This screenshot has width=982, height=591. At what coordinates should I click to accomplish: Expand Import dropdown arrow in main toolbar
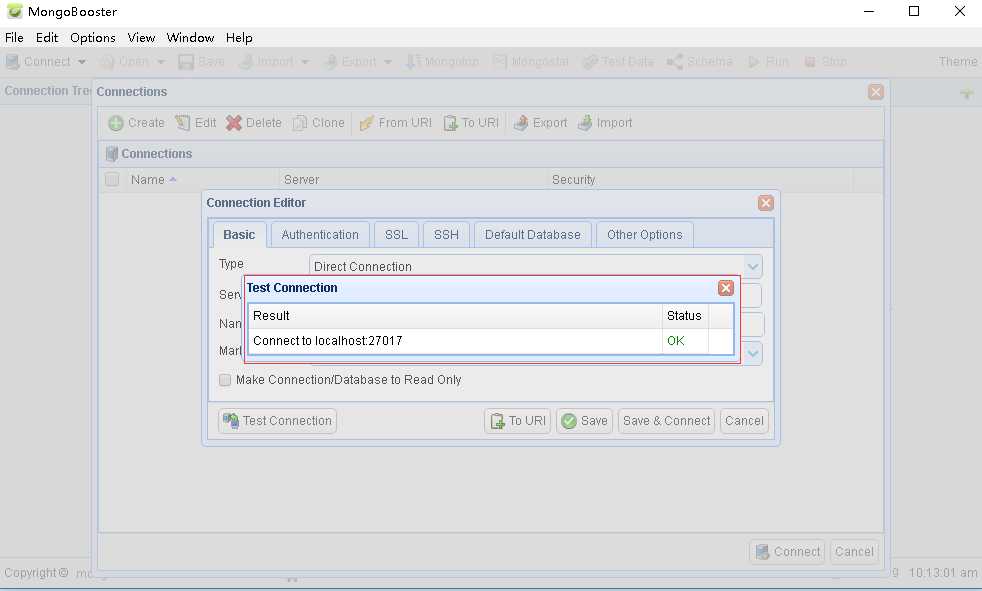(x=304, y=62)
